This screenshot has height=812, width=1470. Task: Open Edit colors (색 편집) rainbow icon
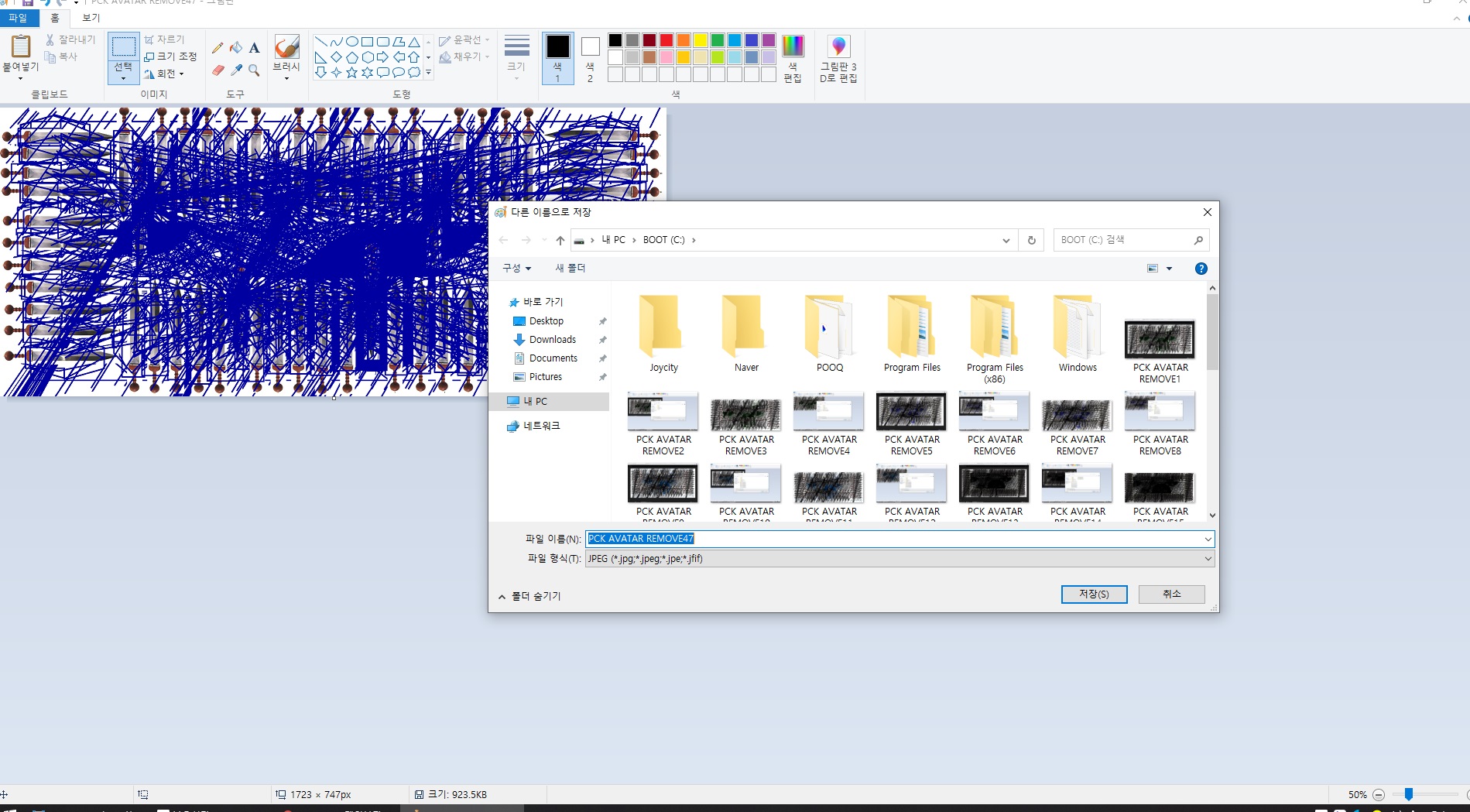(793, 58)
